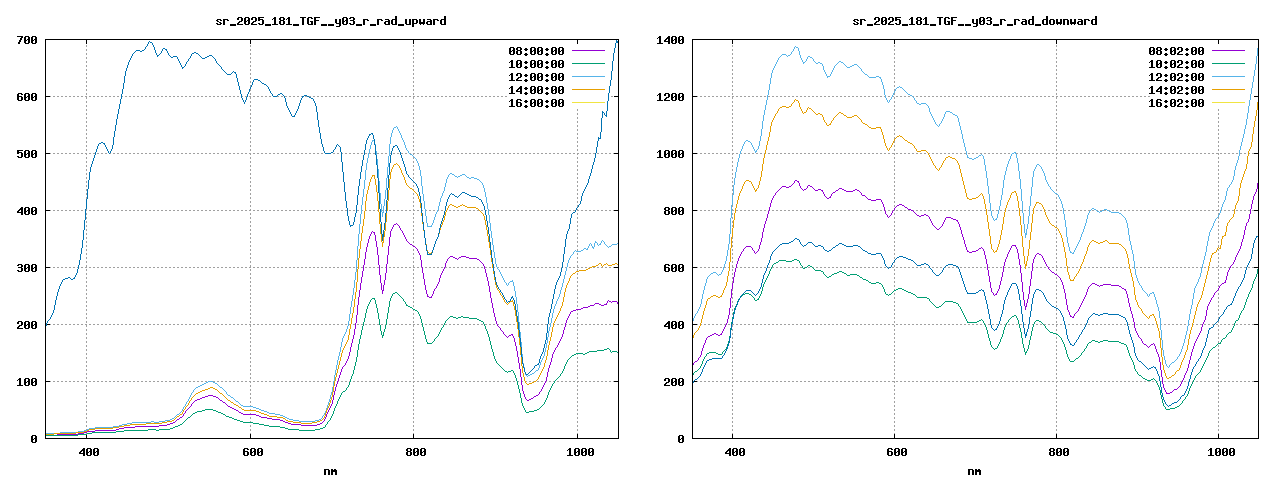Click y-axis tick 100 on upward chart
1280x480 pixels.
tap(27, 382)
